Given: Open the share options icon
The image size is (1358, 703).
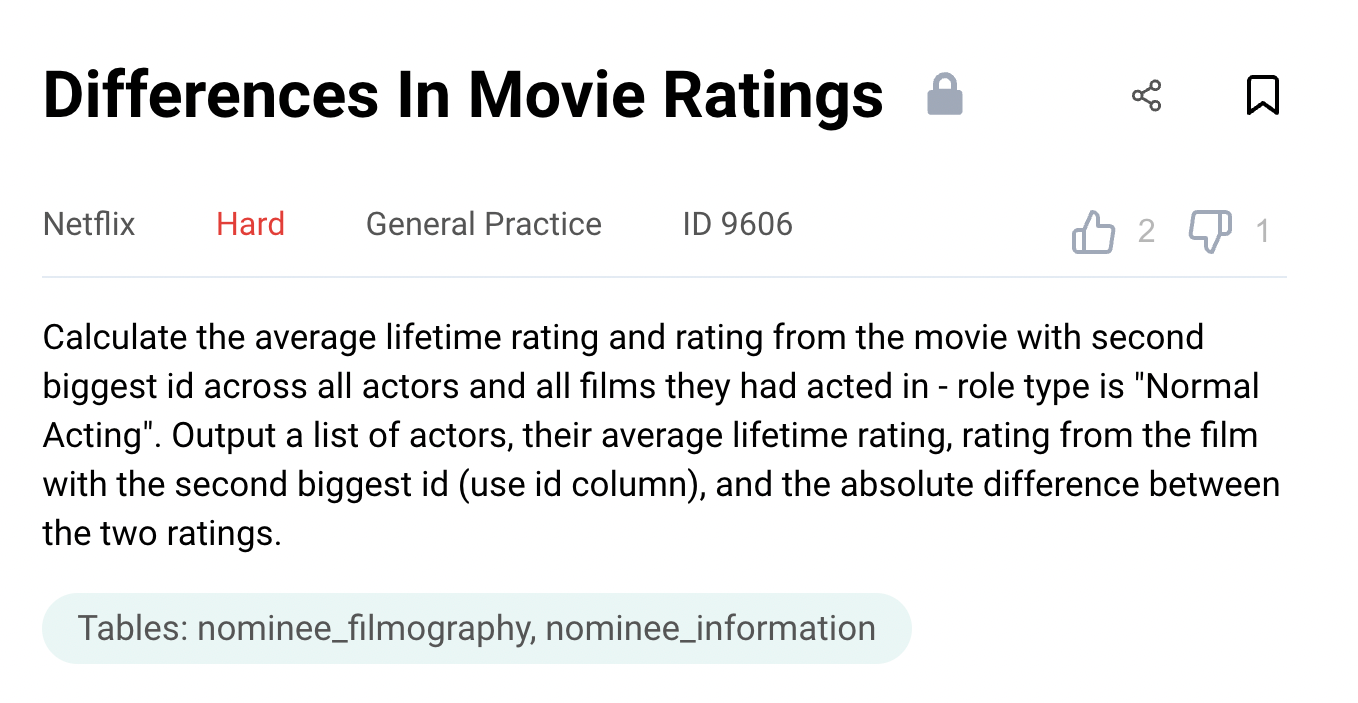Looking at the screenshot, I should 1146,96.
